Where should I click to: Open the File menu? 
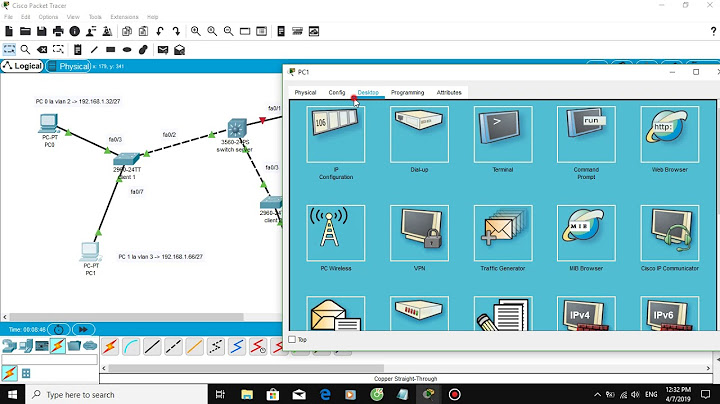(8, 17)
